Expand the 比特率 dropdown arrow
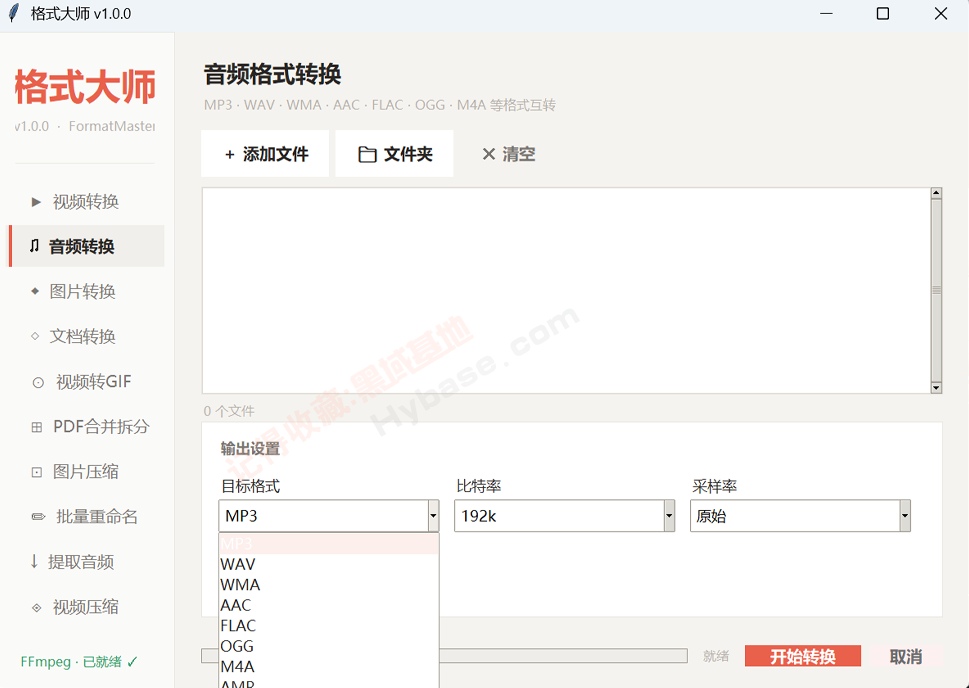 [669, 516]
